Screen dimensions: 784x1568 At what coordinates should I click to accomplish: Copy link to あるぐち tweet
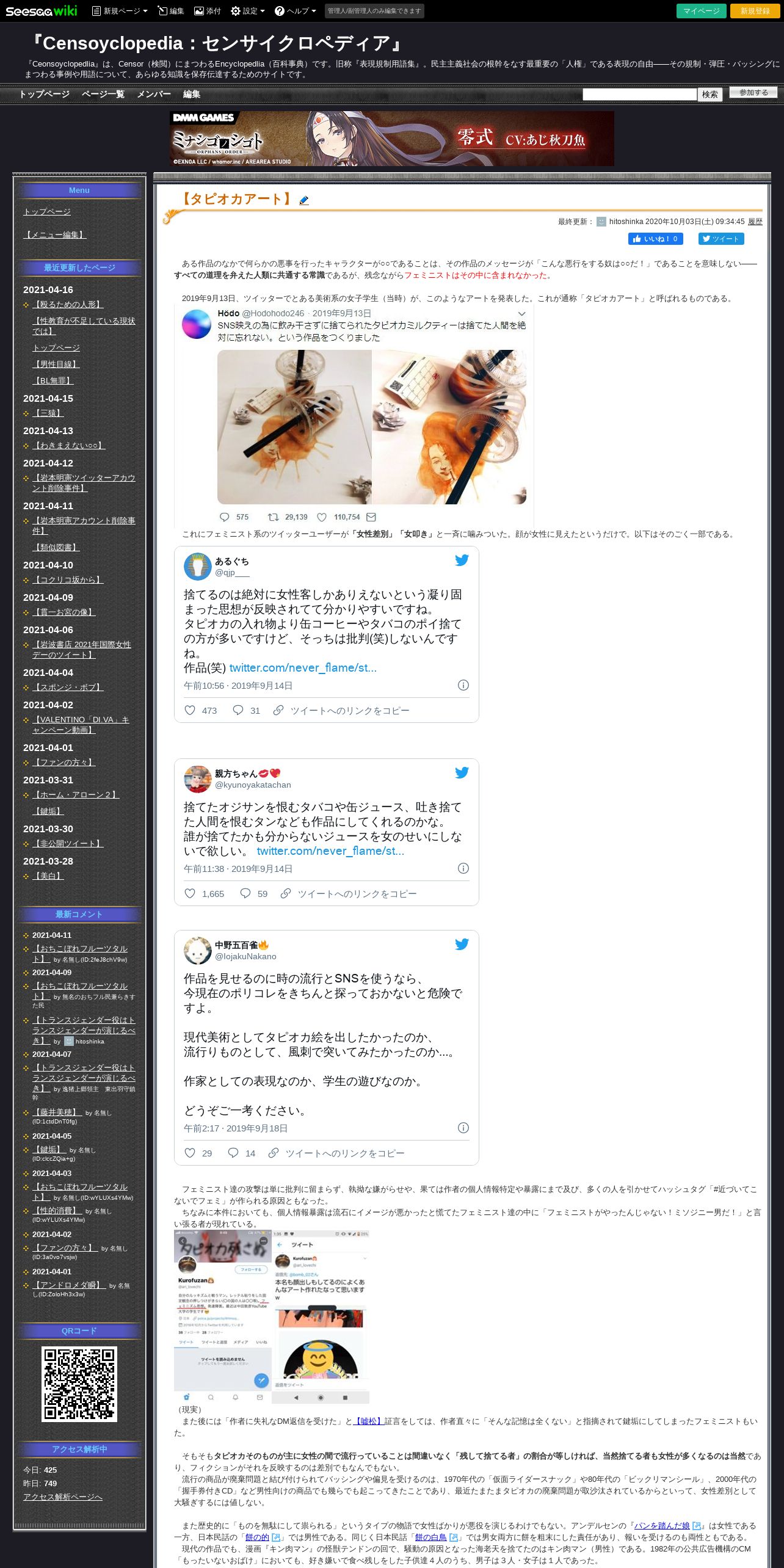341,710
